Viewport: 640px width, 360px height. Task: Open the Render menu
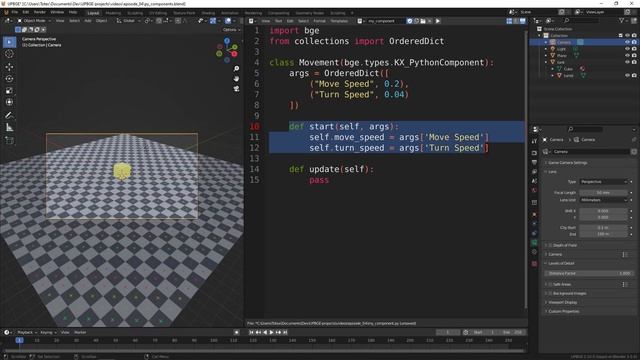[40, 12]
